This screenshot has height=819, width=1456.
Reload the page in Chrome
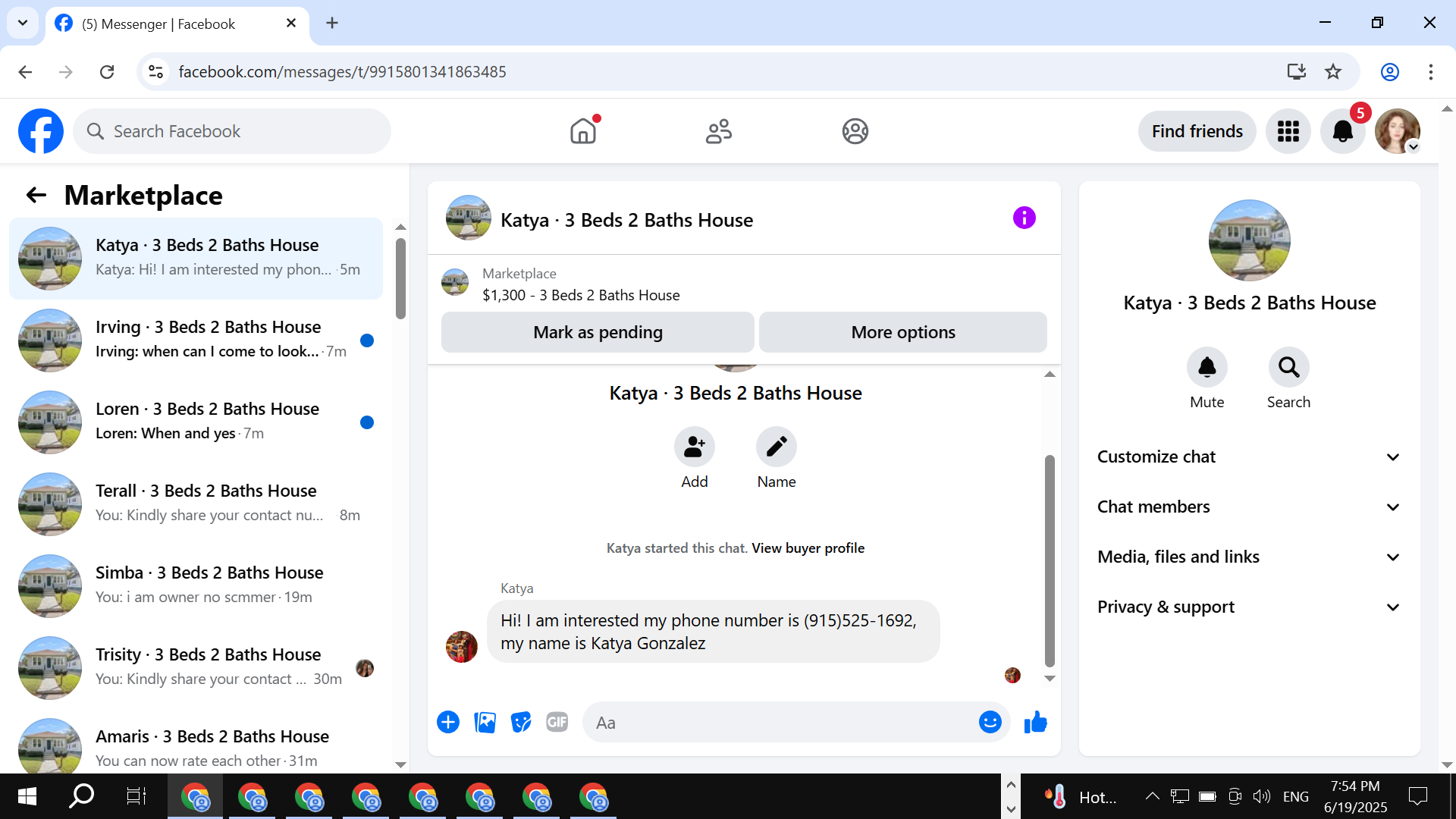(107, 72)
